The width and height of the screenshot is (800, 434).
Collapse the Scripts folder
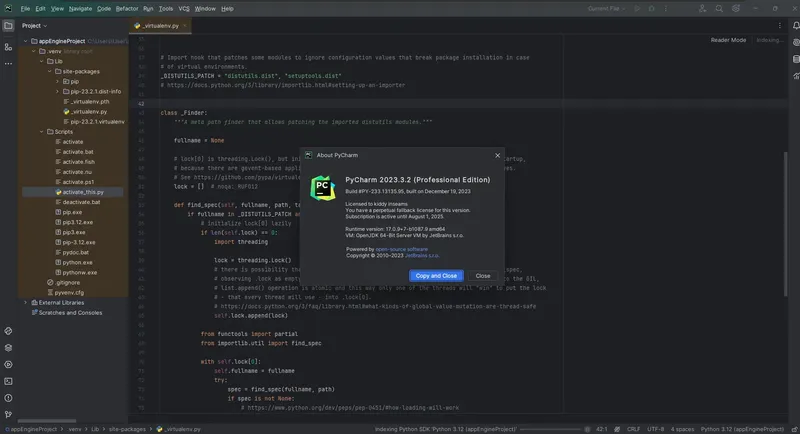42,132
